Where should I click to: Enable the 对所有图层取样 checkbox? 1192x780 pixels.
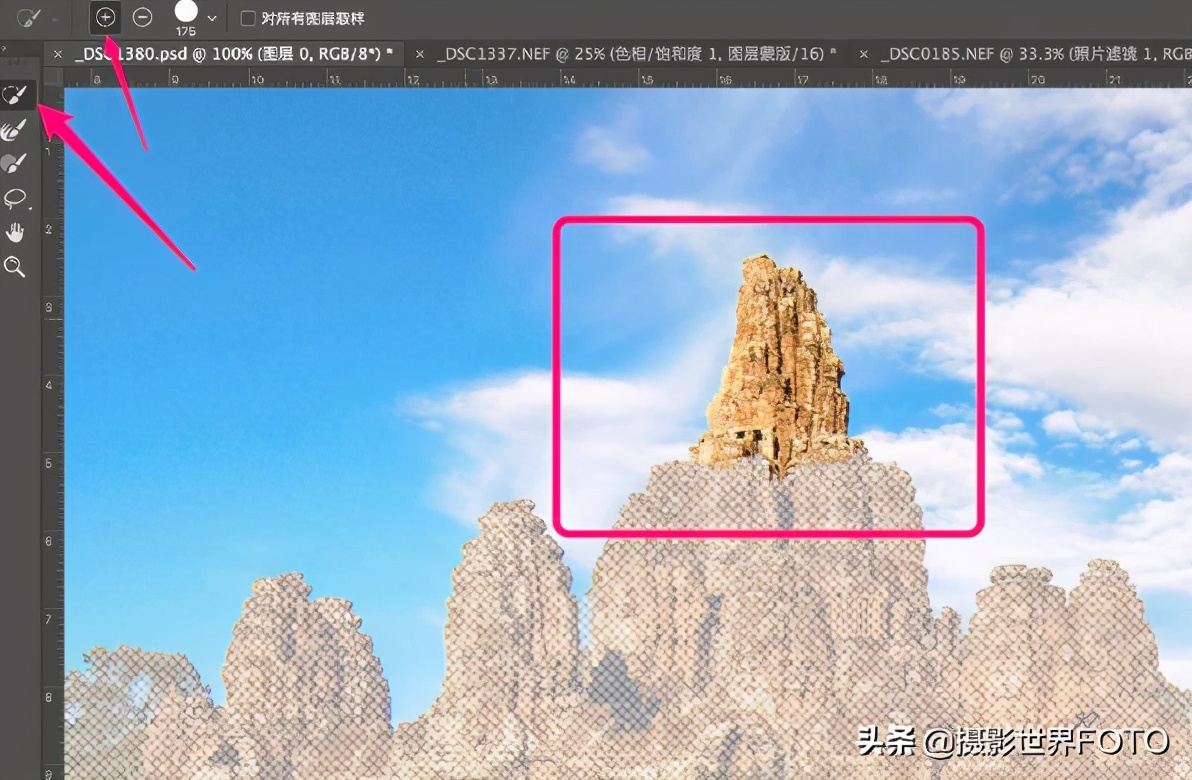click(x=248, y=18)
